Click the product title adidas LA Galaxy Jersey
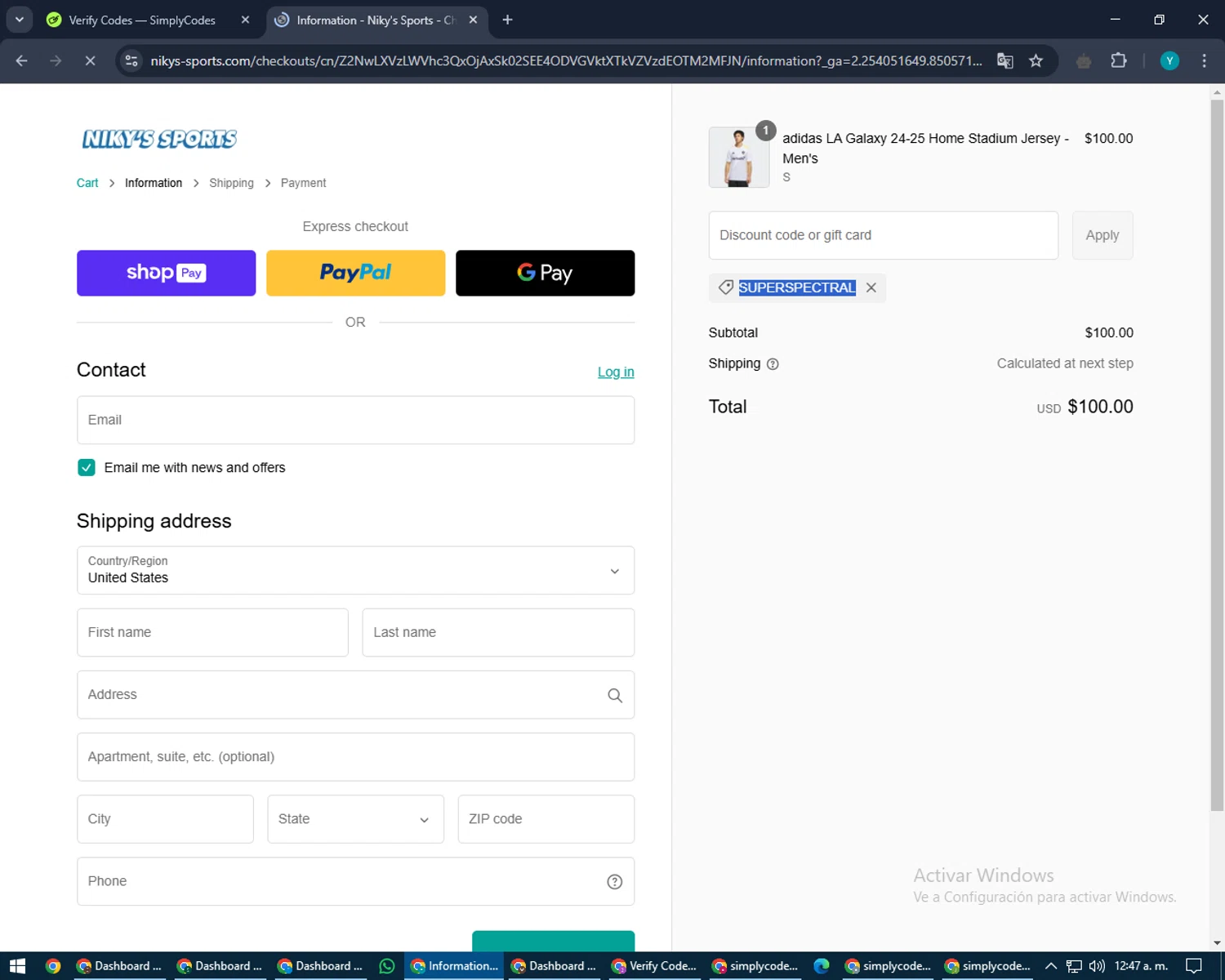The width and height of the screenshot is (1225, 980). coord(925,148)
